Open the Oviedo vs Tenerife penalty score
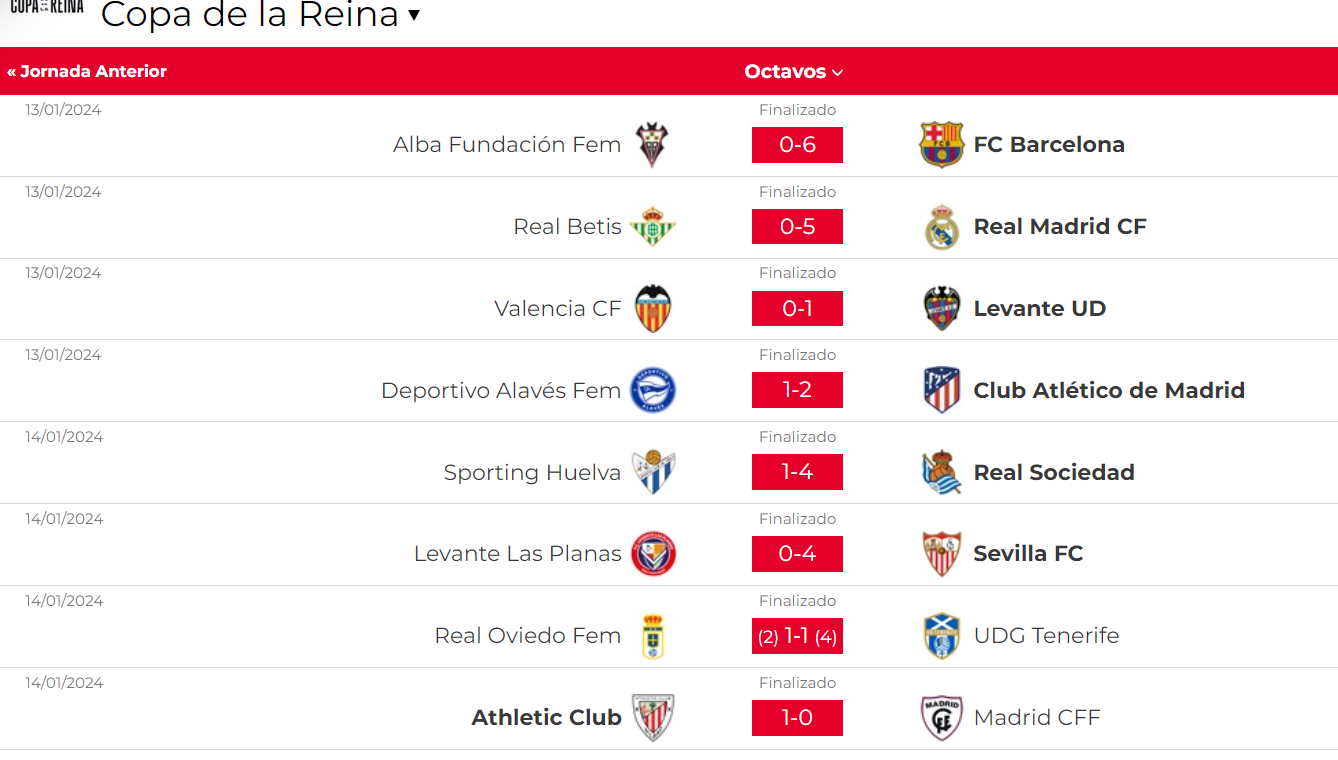This screenshot has width=1338, height=760. point(797,636)
